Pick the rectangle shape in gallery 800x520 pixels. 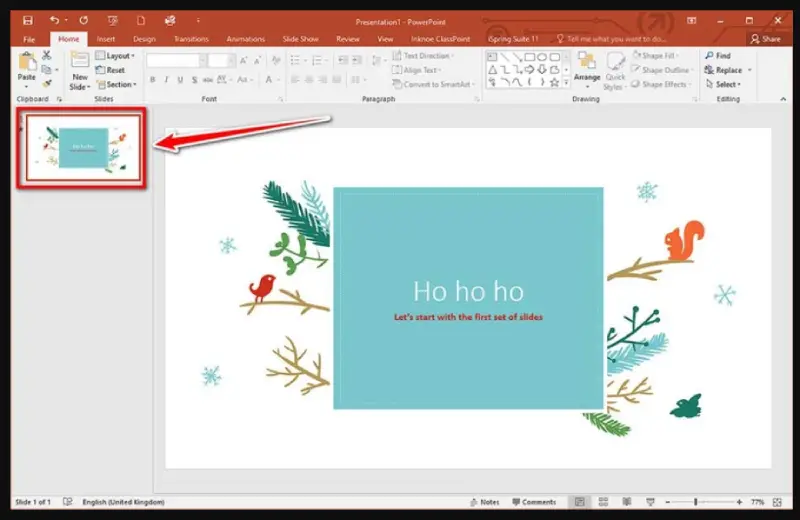click(x=530, y=57)
